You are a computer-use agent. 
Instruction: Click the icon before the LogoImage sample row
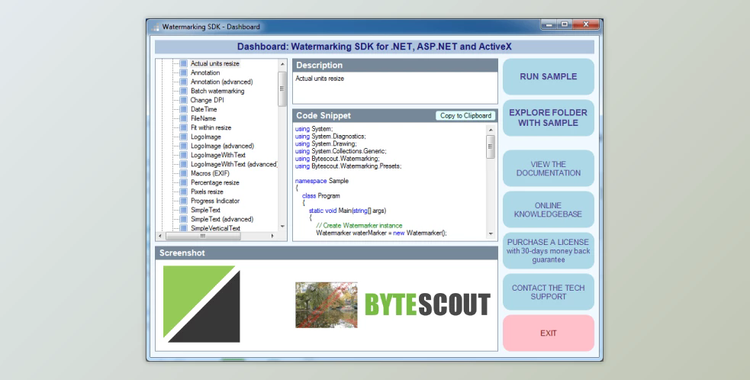click(x=183, y=137)
